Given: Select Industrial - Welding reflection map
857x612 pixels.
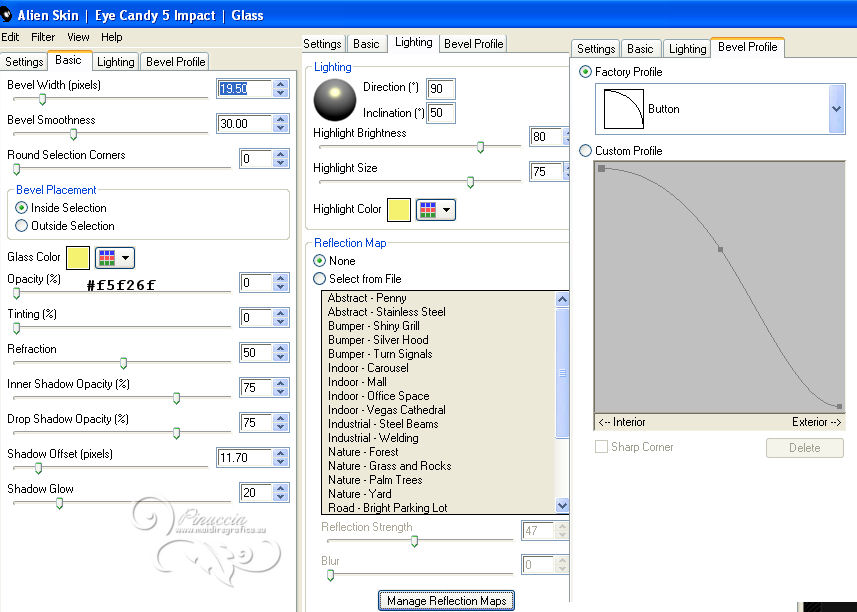Looking at the screenshot, I should coord(373,438).
